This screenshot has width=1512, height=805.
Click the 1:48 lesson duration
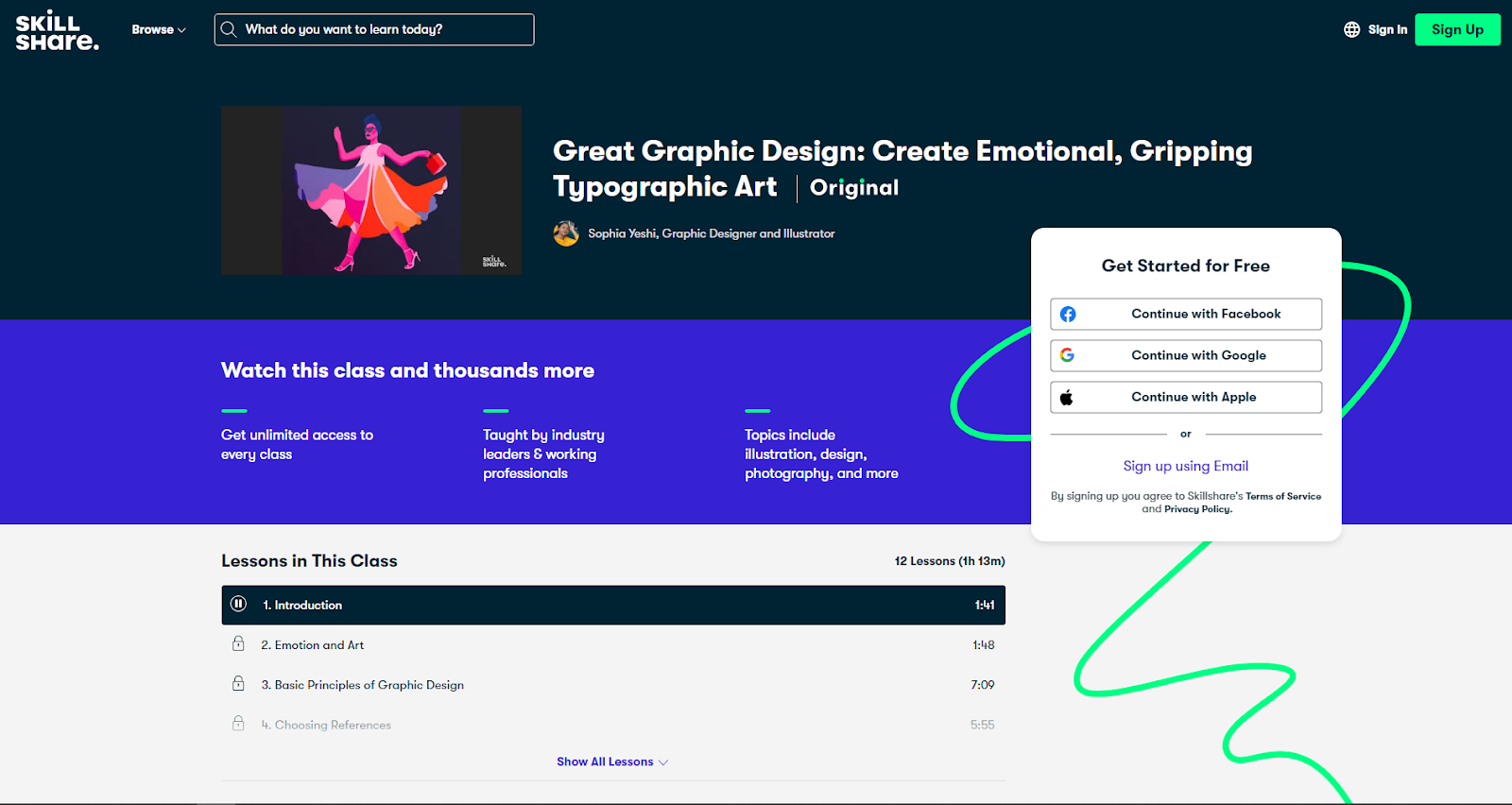(x=983, y=645)
